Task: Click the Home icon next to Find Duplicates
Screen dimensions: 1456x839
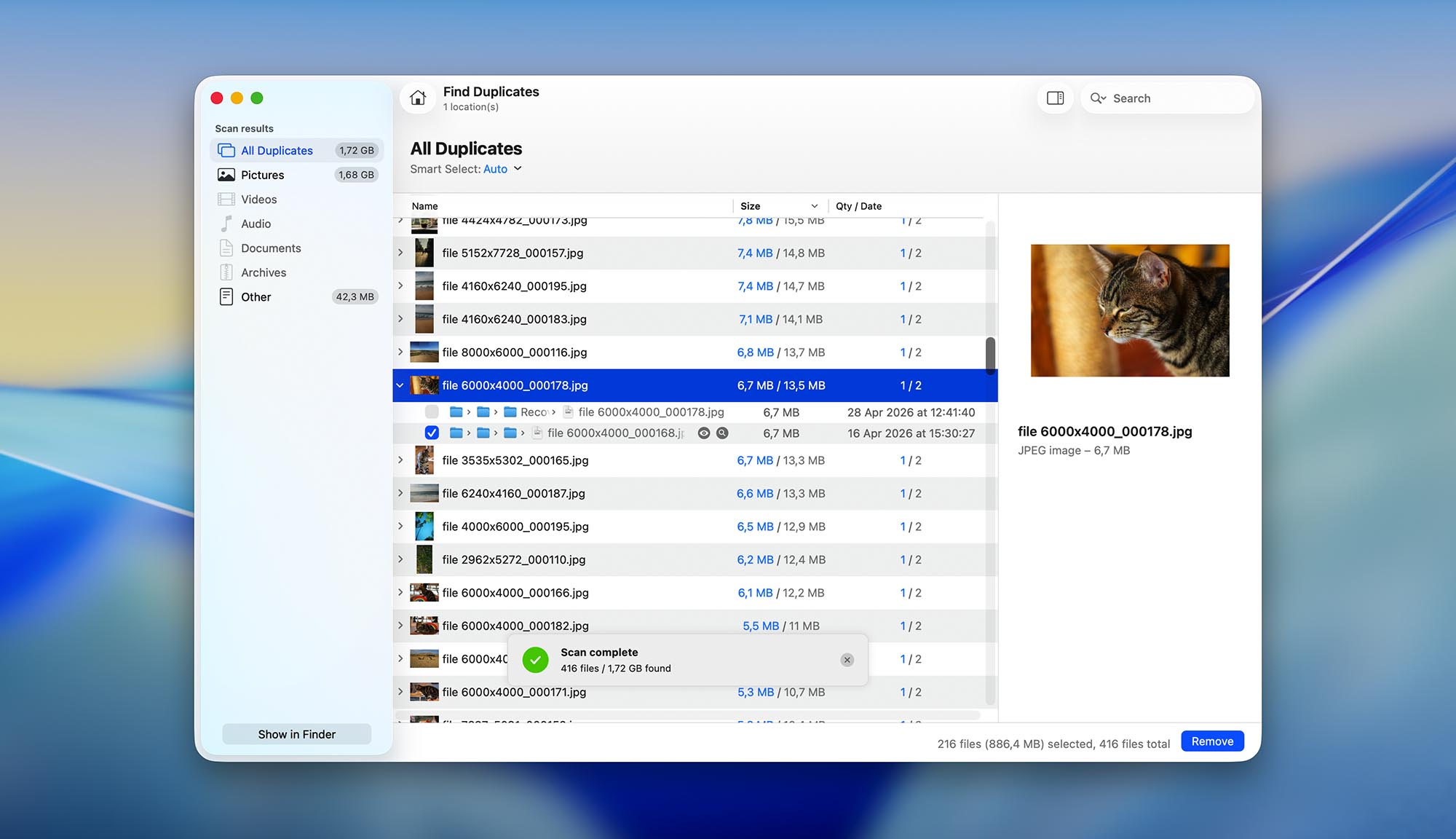Action: coord(417,98)
